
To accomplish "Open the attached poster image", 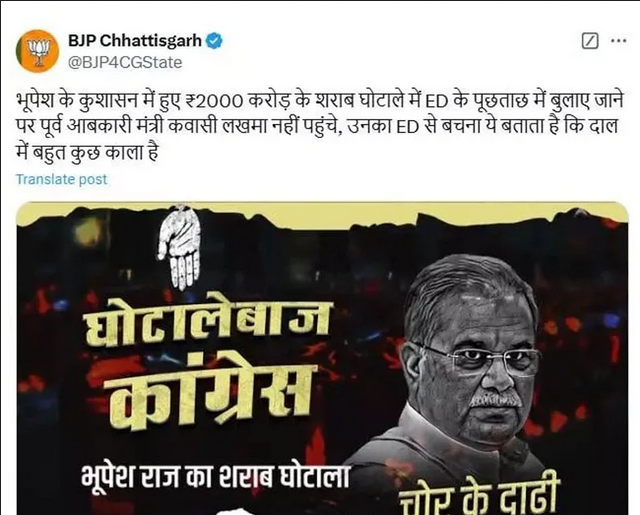I will [x=322, y=358].
